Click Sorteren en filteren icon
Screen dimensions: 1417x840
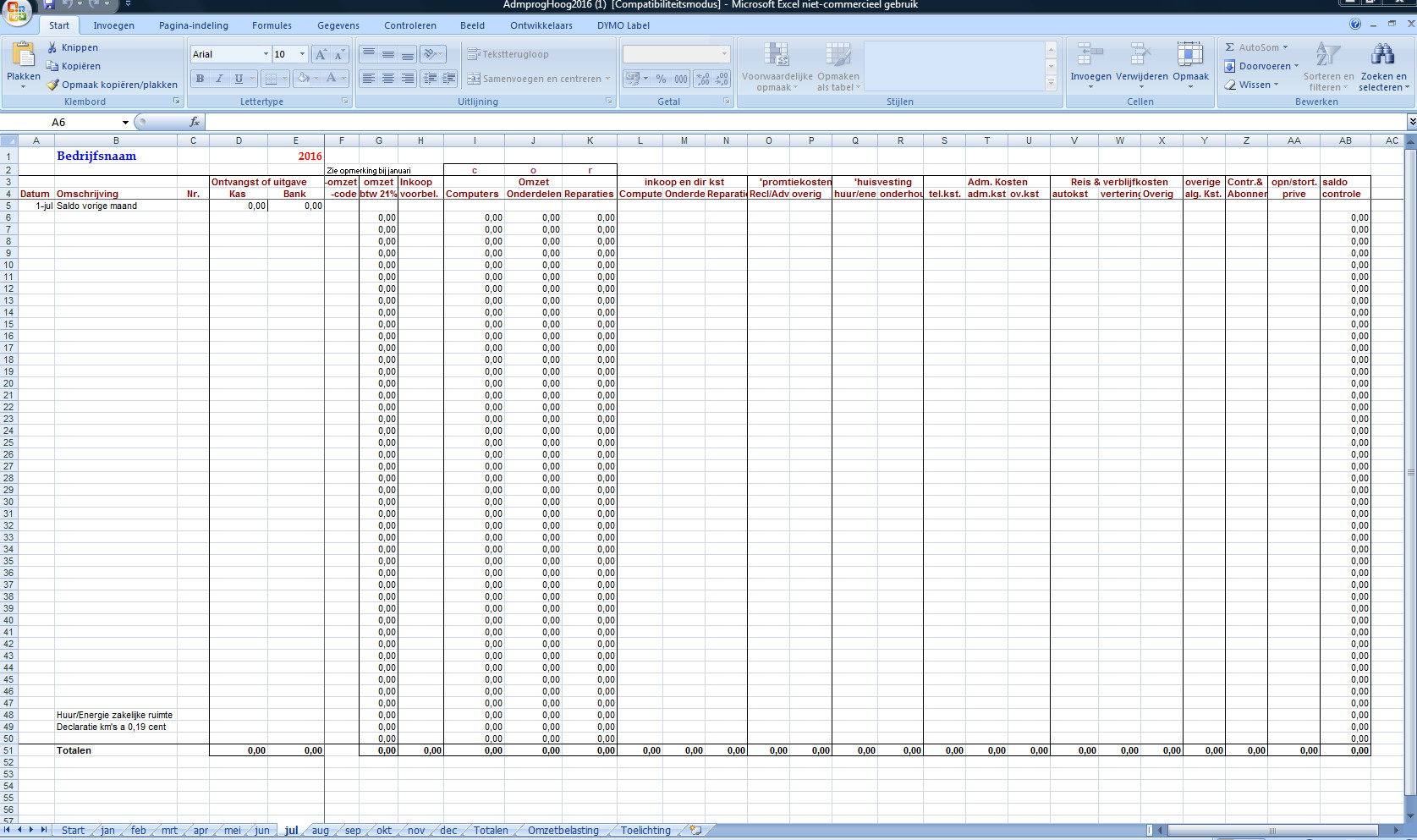tap(1327, 54)
